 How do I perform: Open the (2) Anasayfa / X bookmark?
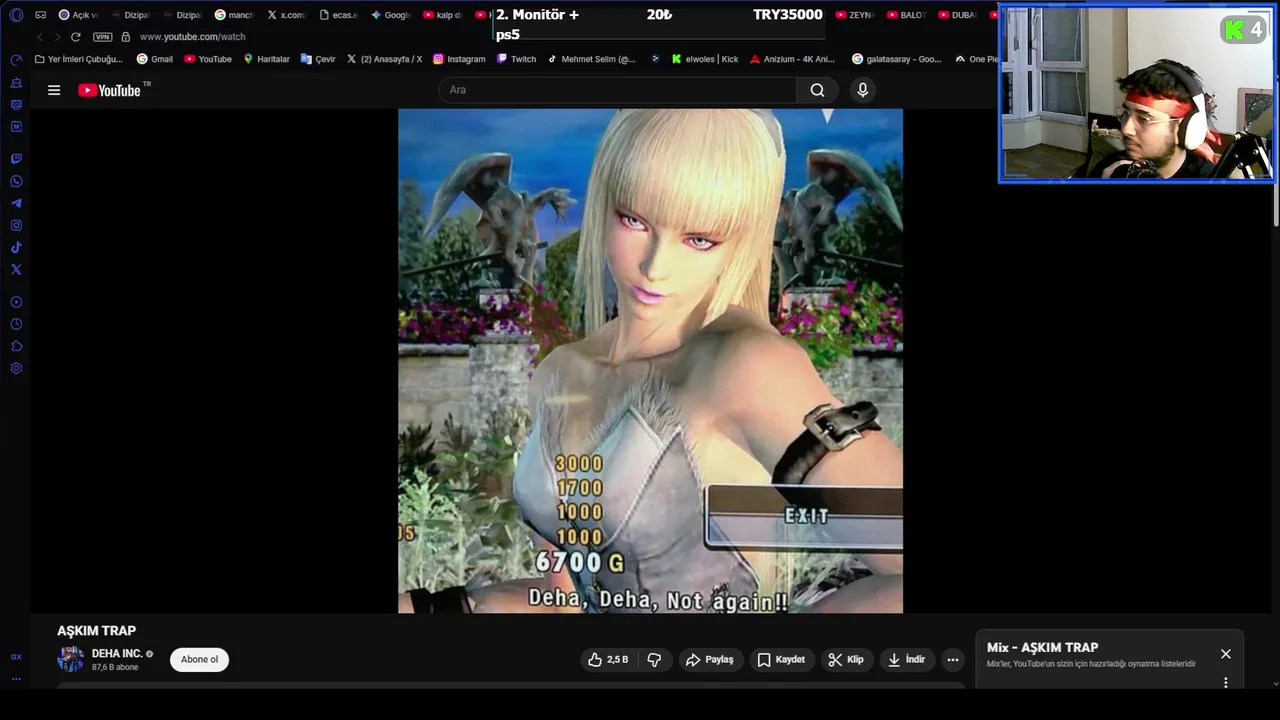click(x=384, y=59)
